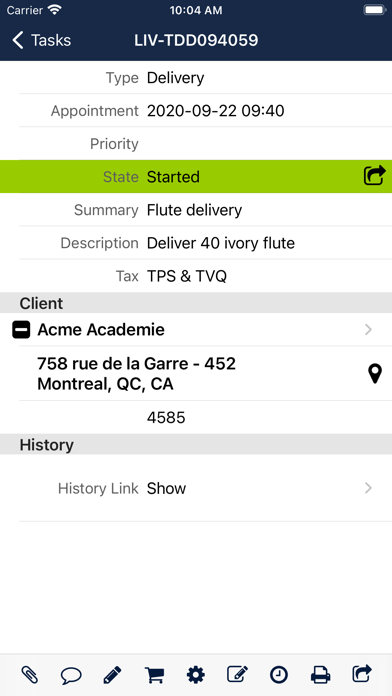Open Acme Academie details chevron
Image resolution: width=392 pixels, height=696 pixels.
pyautogui.click(x=368, y=329)
